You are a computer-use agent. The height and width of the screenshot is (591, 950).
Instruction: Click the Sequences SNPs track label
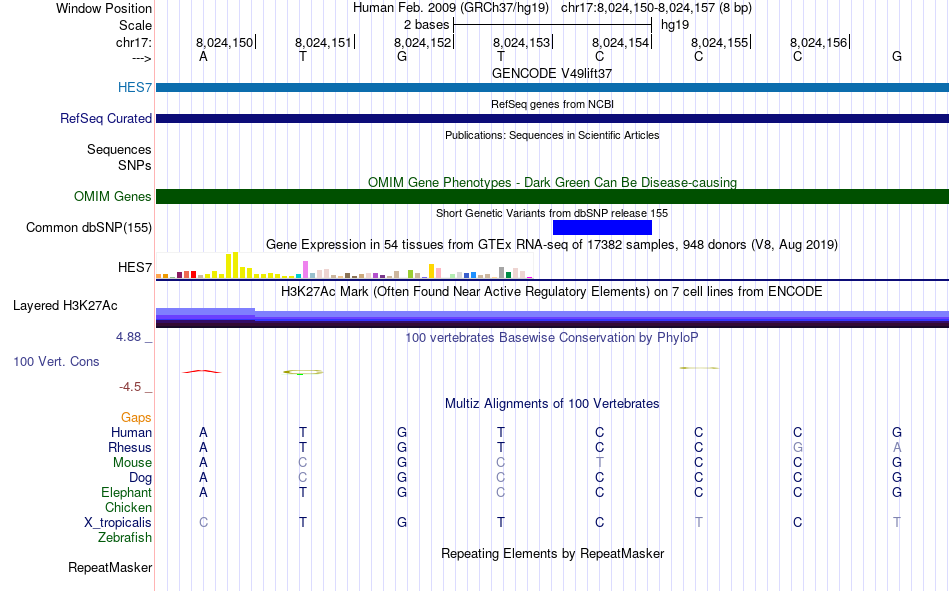coord(119,158)
